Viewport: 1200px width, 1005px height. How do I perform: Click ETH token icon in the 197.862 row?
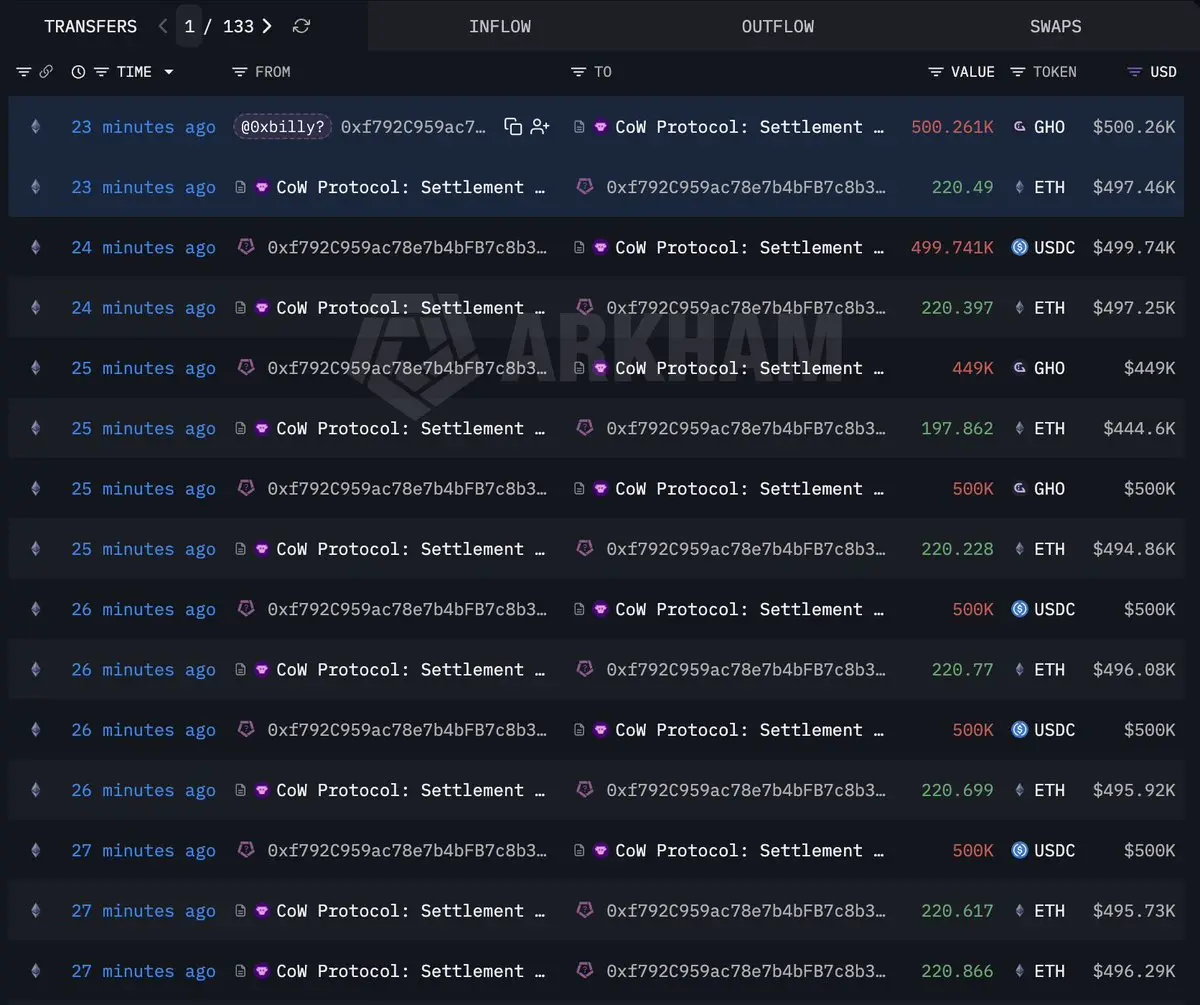point(1019,428)
